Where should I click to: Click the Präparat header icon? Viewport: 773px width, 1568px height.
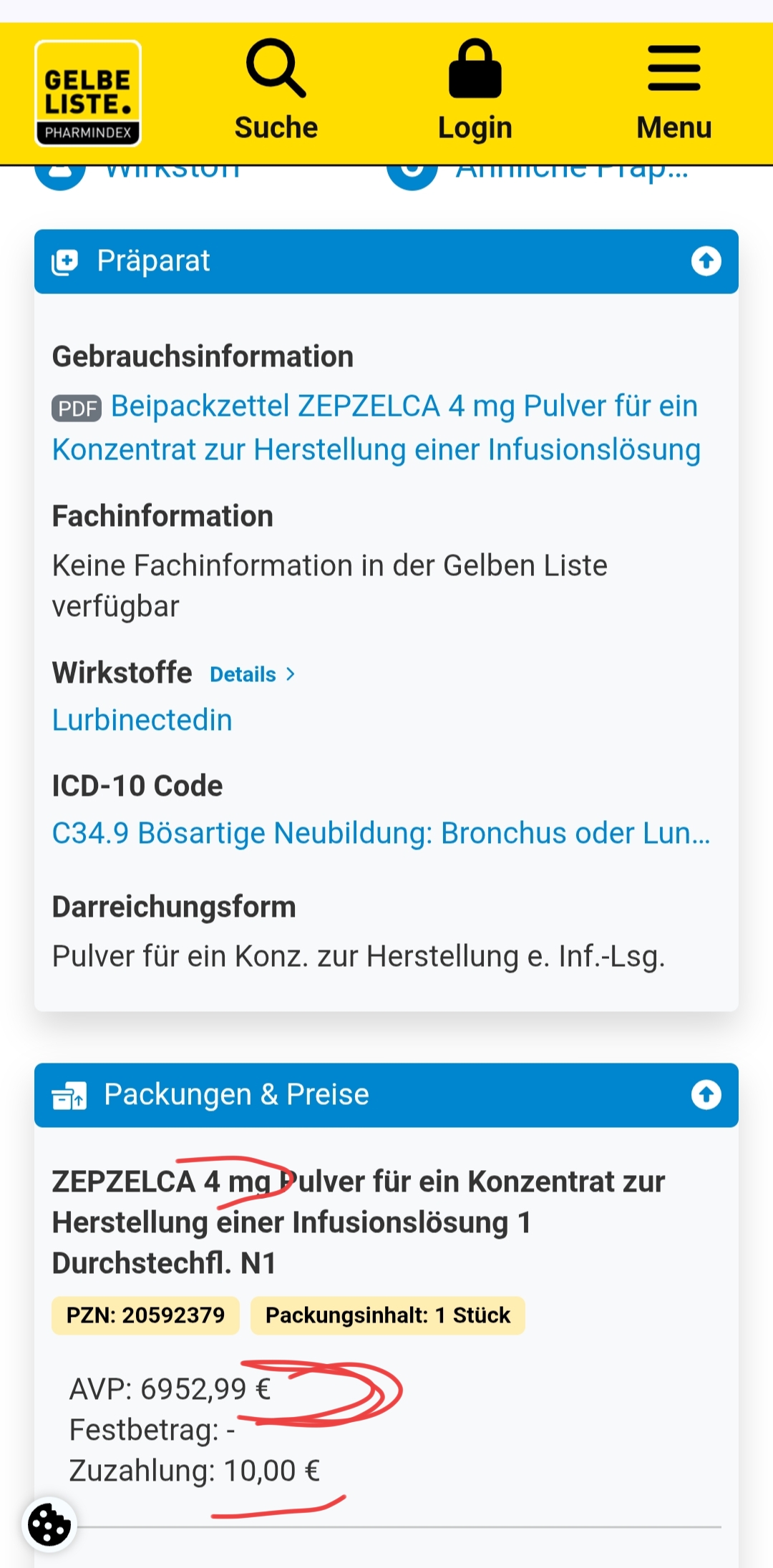65,262
